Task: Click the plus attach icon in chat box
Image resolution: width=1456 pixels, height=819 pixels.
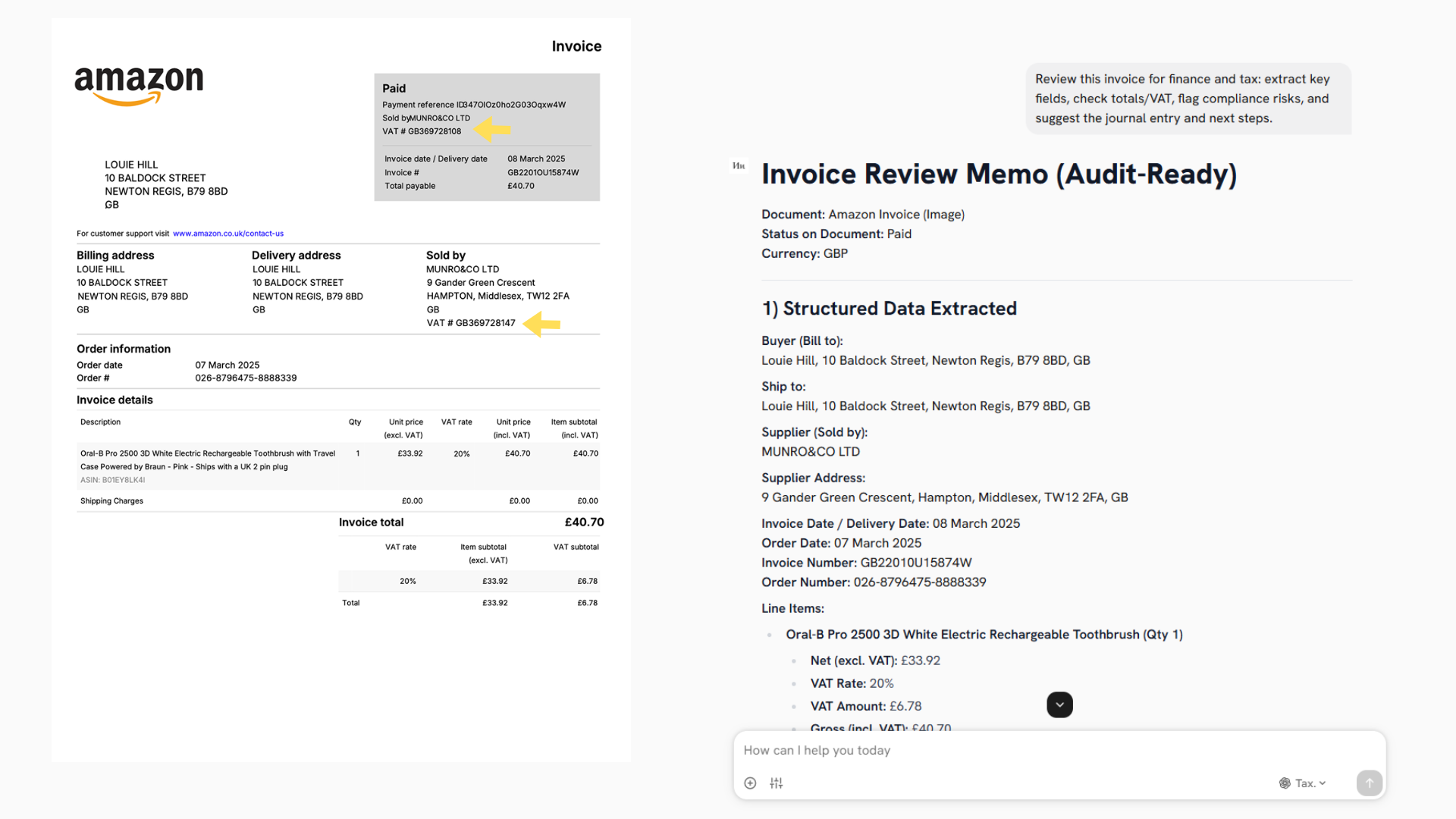Action: pos(750,783)
